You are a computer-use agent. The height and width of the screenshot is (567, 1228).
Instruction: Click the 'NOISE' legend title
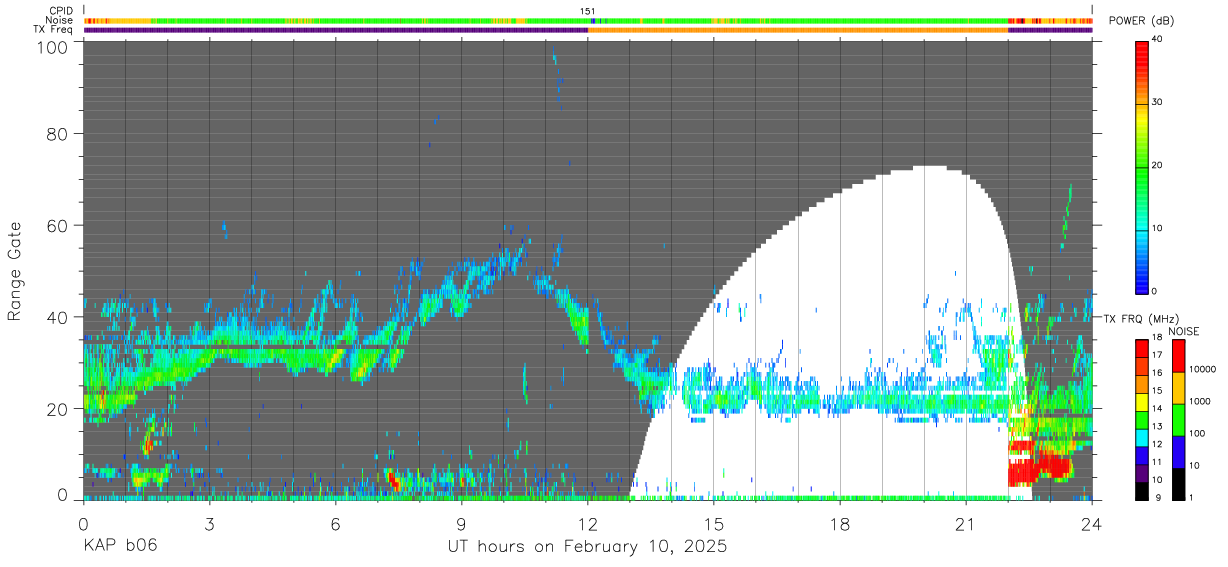(x=1184, y=330)
